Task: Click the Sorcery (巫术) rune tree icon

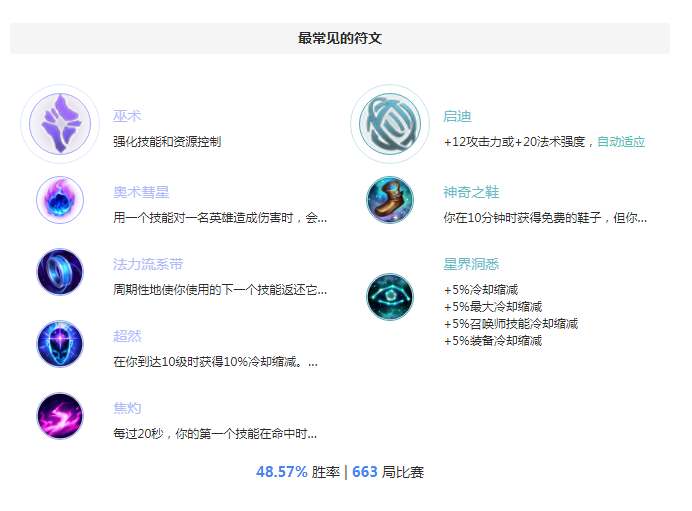Action: point(60,124)
